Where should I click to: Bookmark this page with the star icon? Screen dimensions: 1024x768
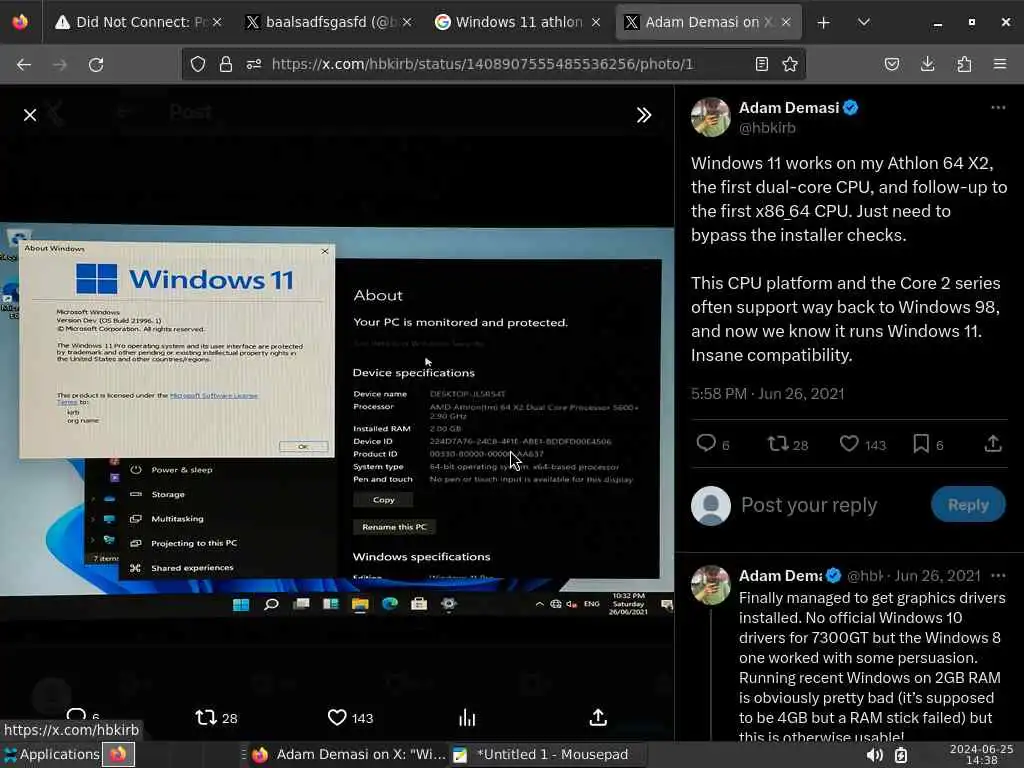coord(790,64)
